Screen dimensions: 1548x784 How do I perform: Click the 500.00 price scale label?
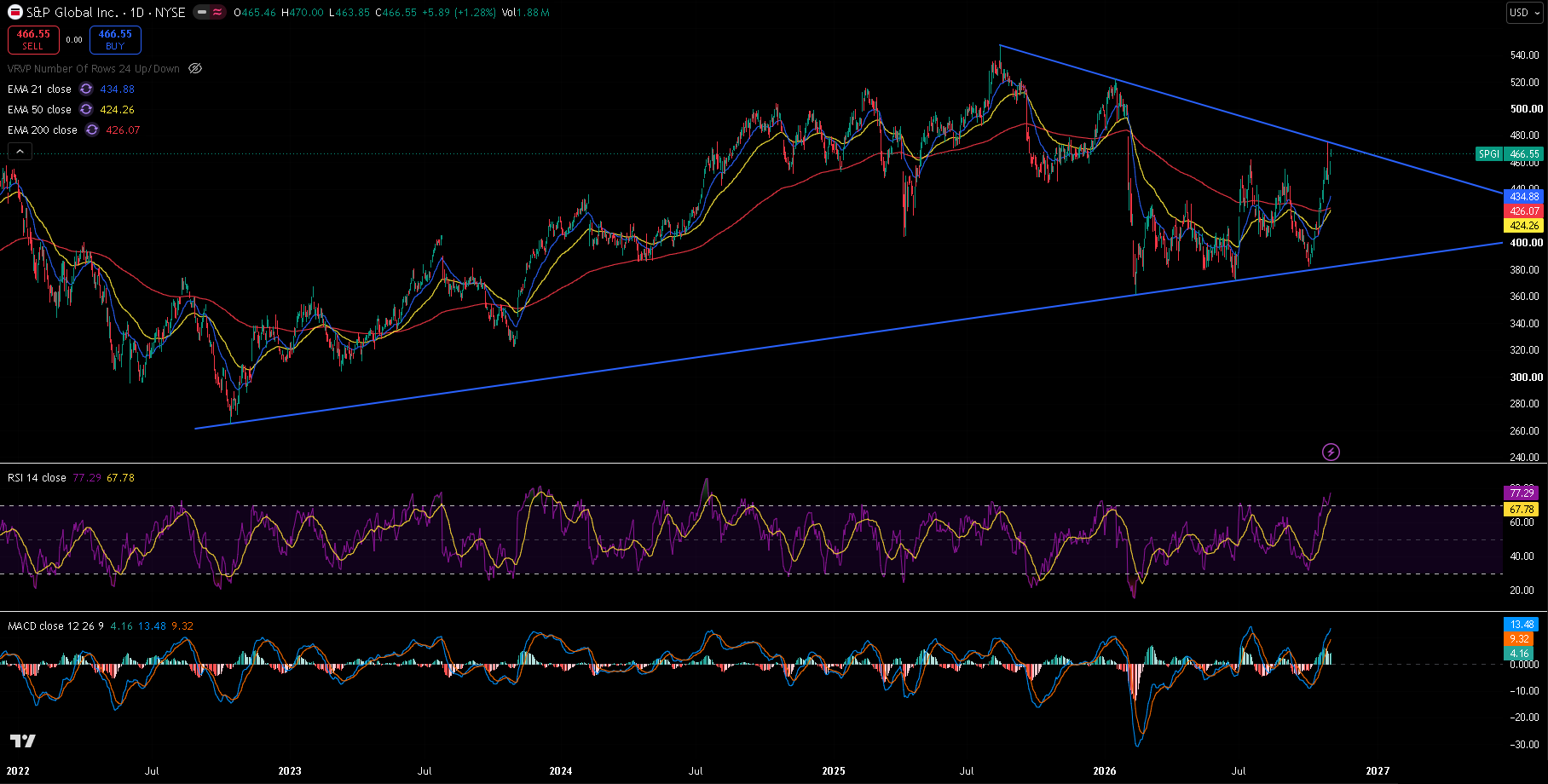point(1527,109)
